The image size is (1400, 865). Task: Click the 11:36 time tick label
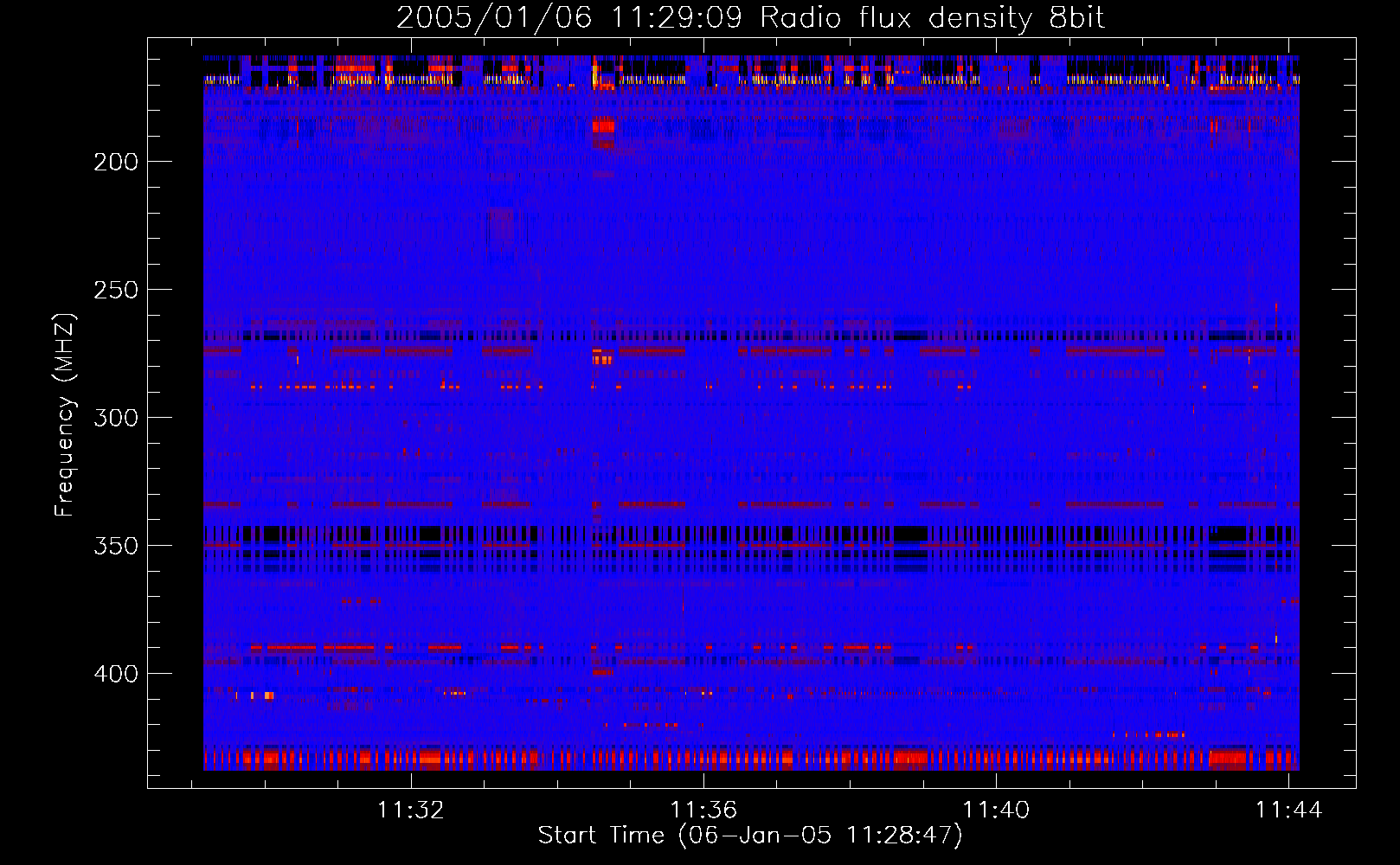pos(703,810)
